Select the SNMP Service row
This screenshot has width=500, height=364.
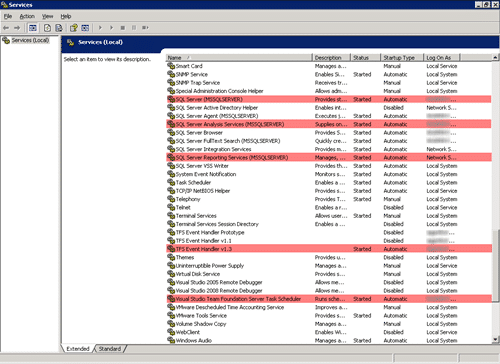pos(329,74)
